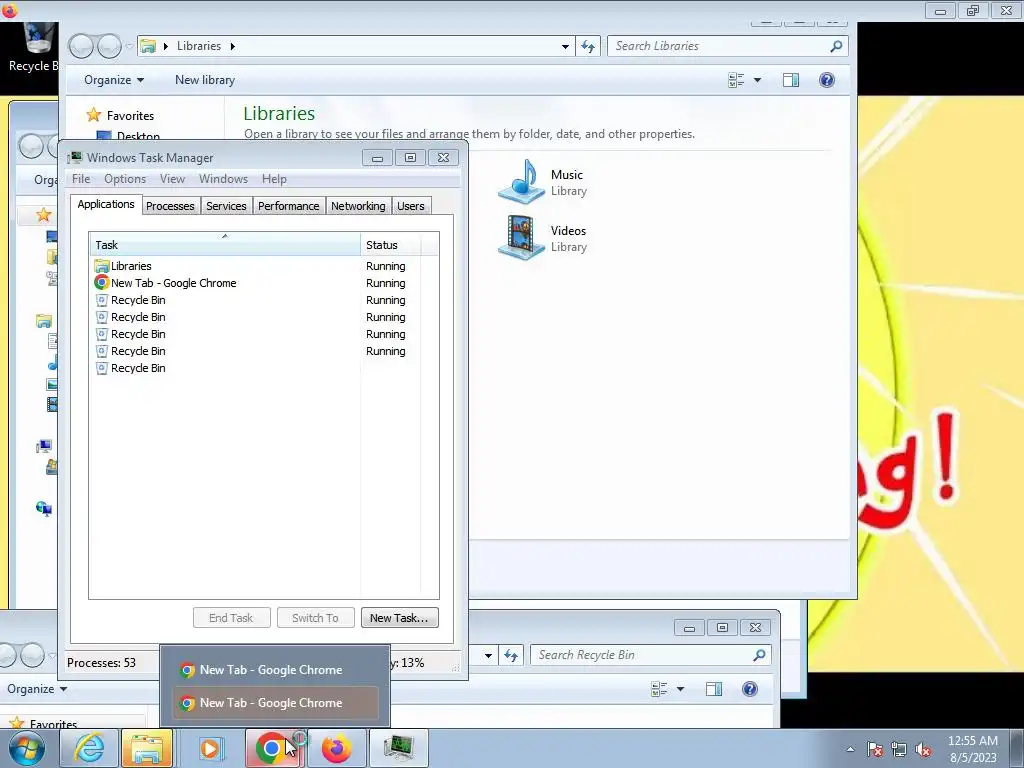The height and width of the screenshot is (768, 1024).
Task: Open View menu in Task Manager
Action: (172, 179)
